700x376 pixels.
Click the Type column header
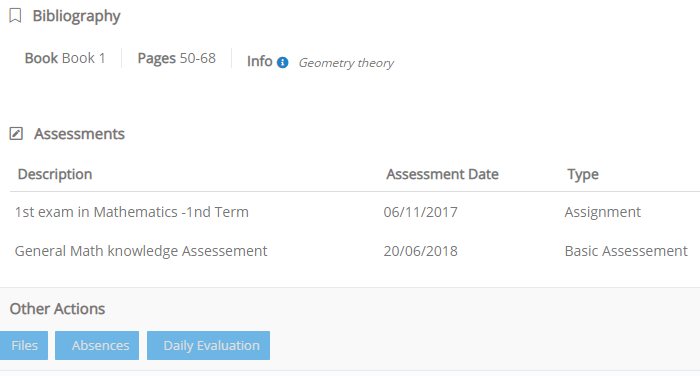pos(583,174)
